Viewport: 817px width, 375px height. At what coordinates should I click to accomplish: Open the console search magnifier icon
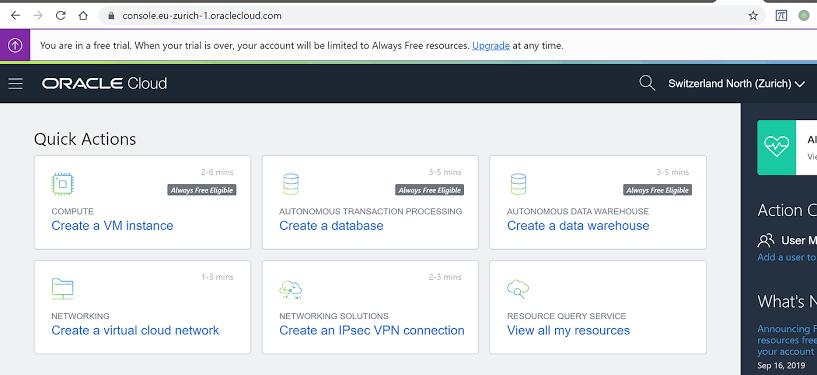click(x=647, y=83)
